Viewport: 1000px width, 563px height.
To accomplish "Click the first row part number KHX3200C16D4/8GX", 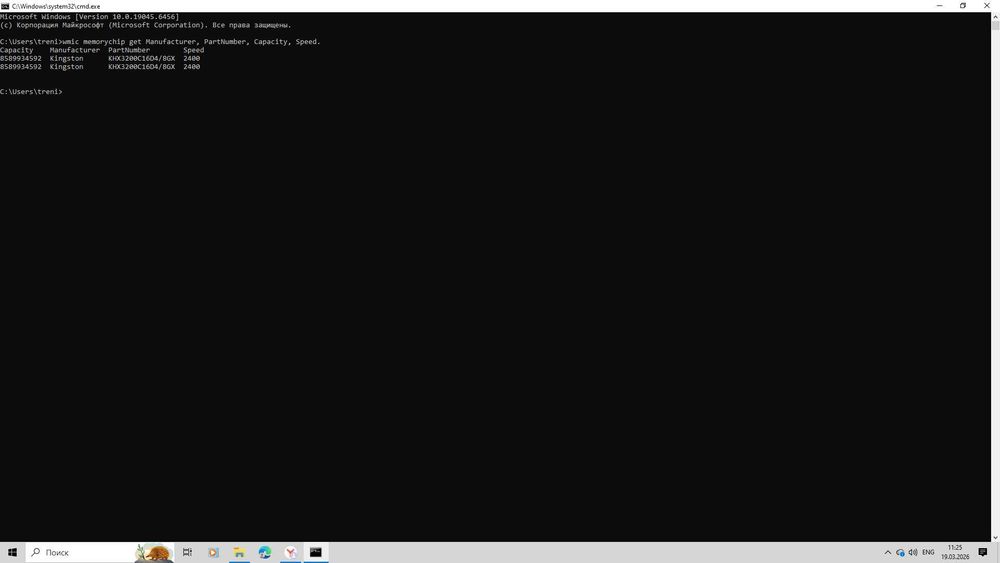I will (142, 58).
